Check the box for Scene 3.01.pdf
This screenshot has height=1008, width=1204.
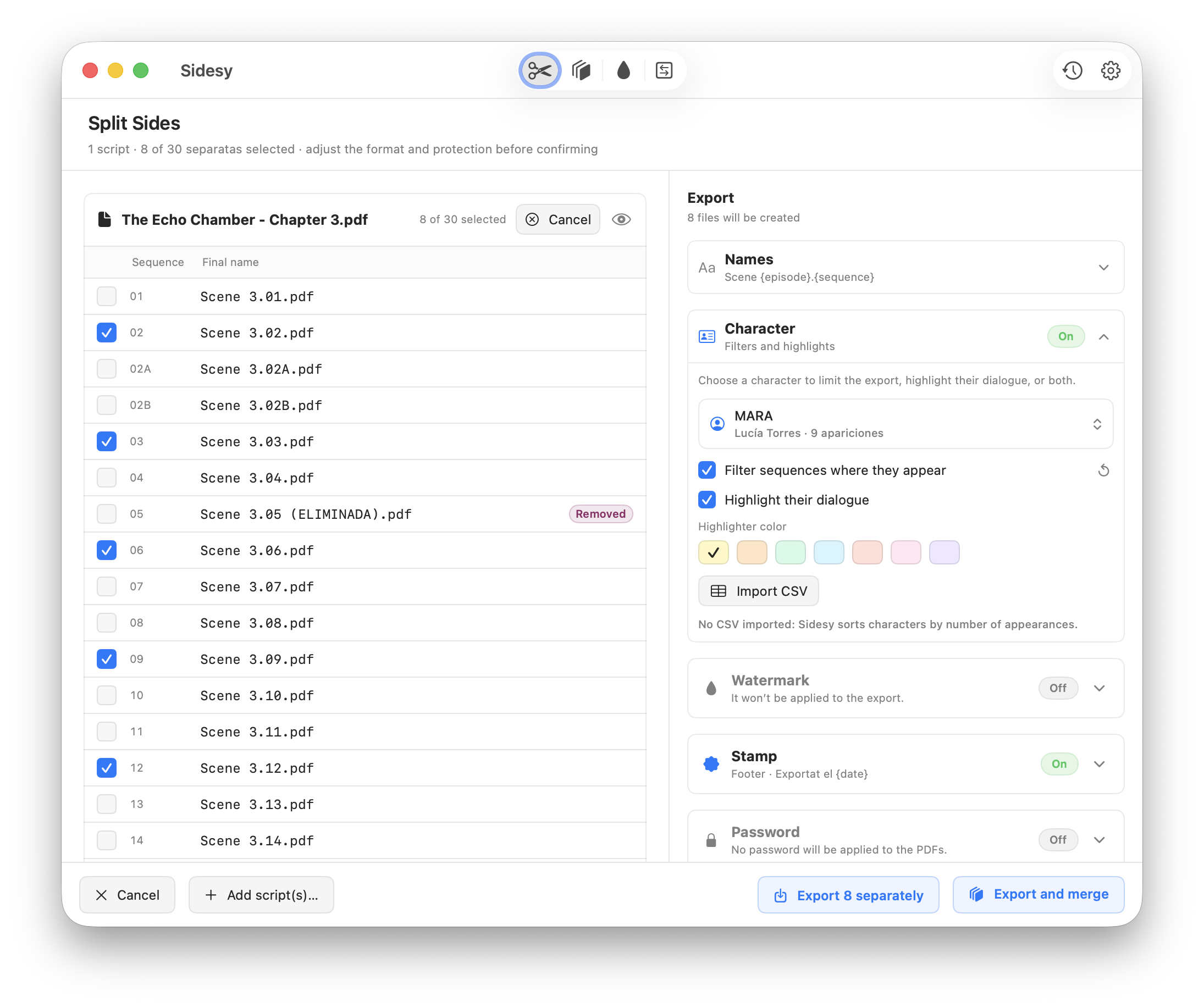pyautogui.click(x=107, y=296)
